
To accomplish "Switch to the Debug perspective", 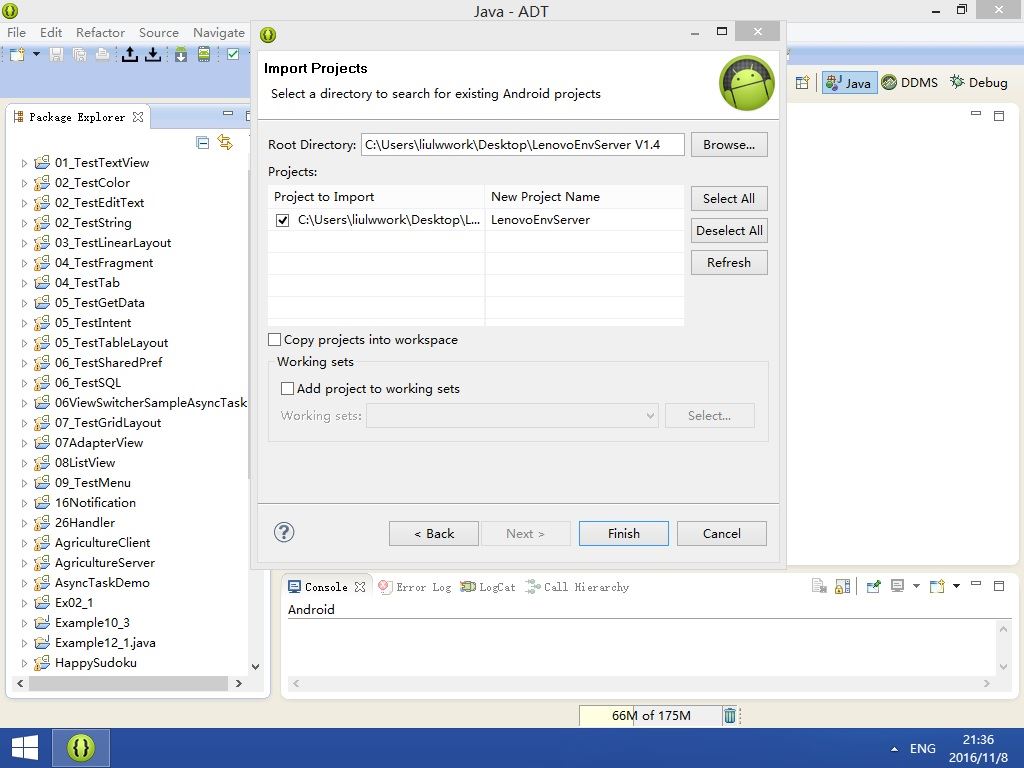I will [978, 82].
